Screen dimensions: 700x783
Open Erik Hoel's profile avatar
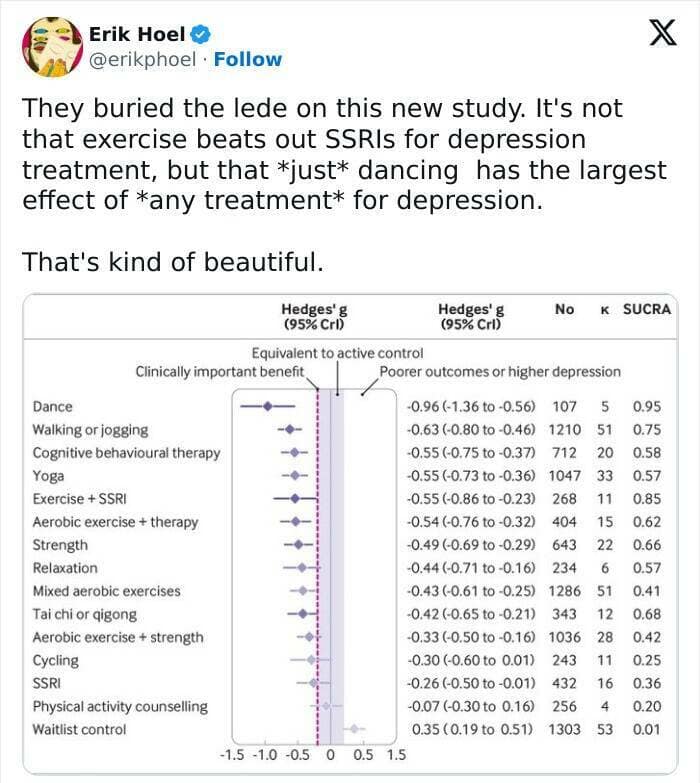tap(51, 47)
